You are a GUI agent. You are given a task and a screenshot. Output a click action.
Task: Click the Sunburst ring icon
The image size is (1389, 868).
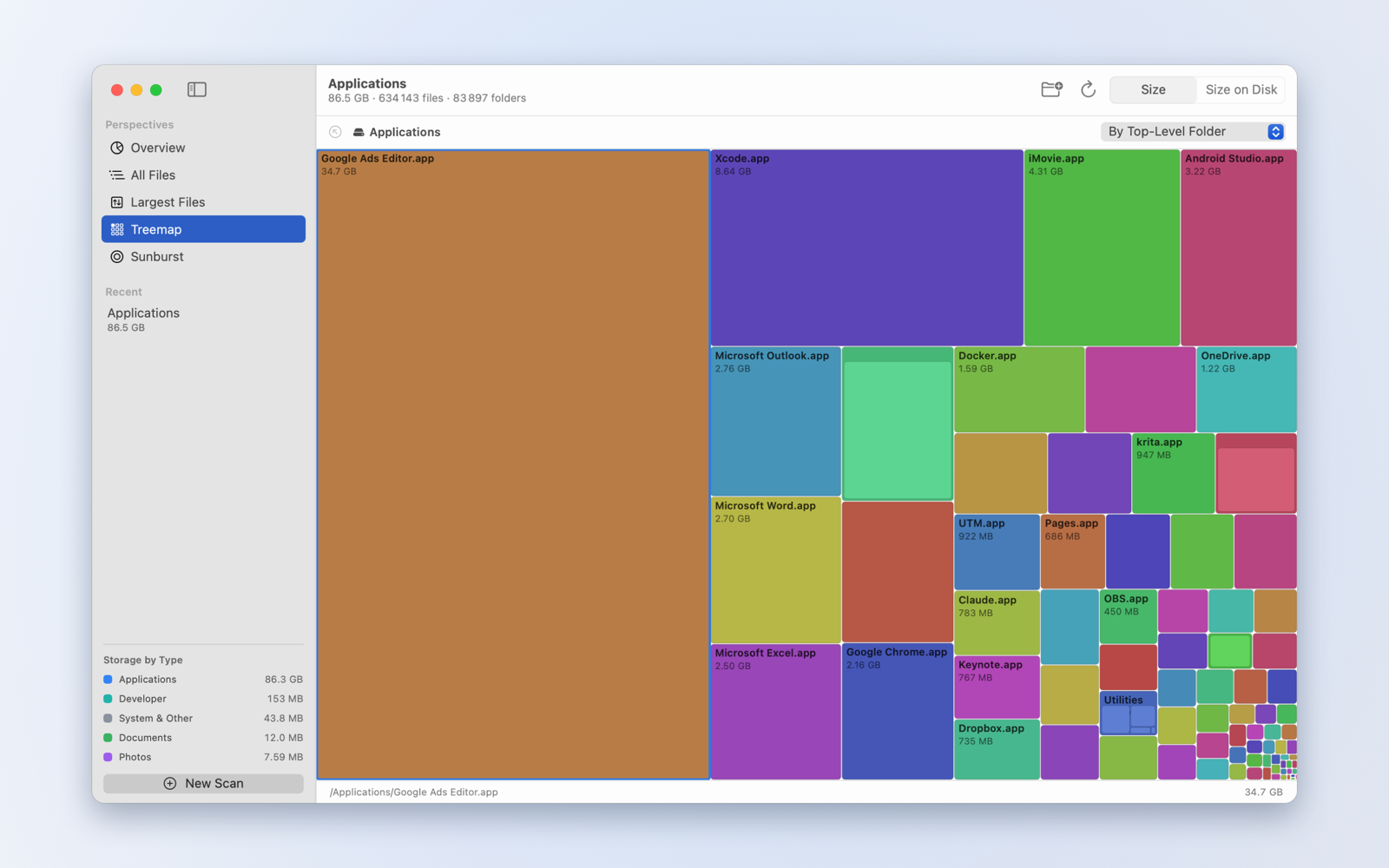coord(116,257)
